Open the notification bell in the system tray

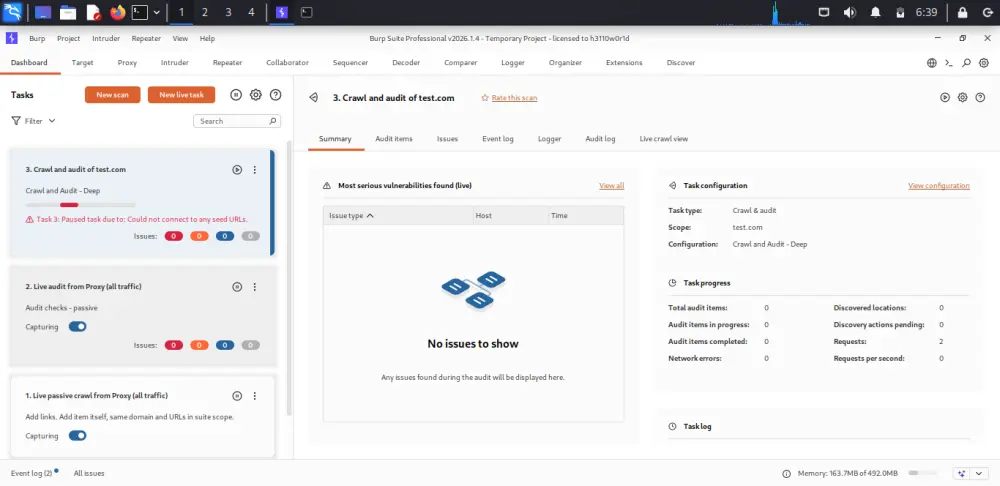point(876,12)
